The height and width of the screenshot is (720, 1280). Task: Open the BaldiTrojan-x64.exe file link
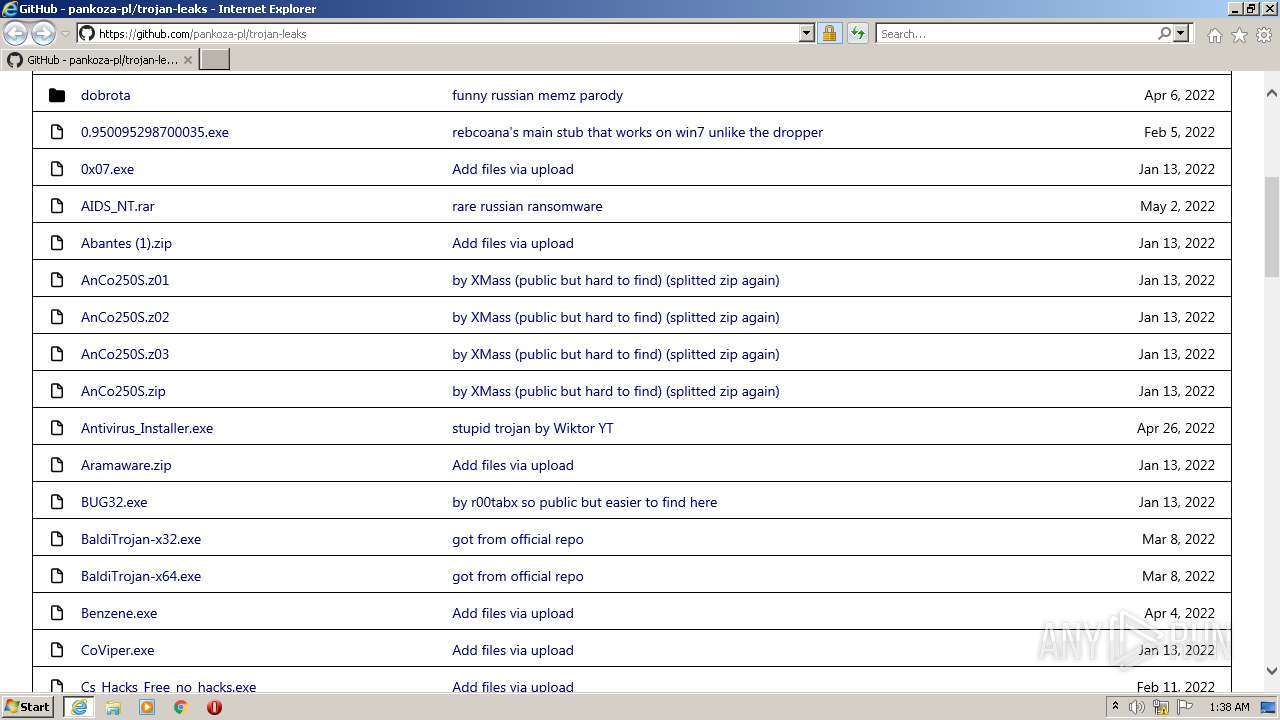tap(141, 576)
